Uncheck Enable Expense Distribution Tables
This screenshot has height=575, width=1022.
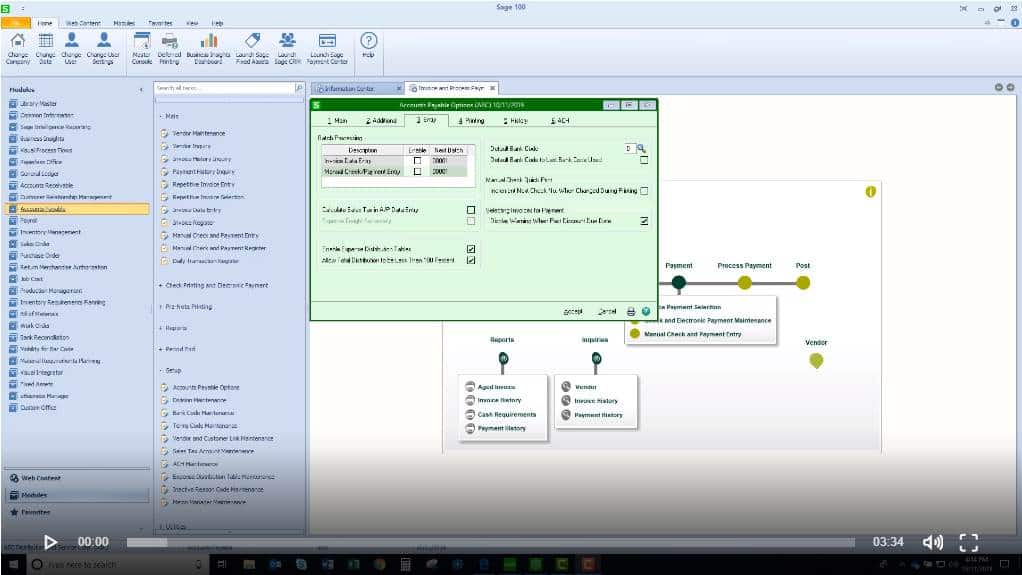pyautogui.click(x=471, y=248)
